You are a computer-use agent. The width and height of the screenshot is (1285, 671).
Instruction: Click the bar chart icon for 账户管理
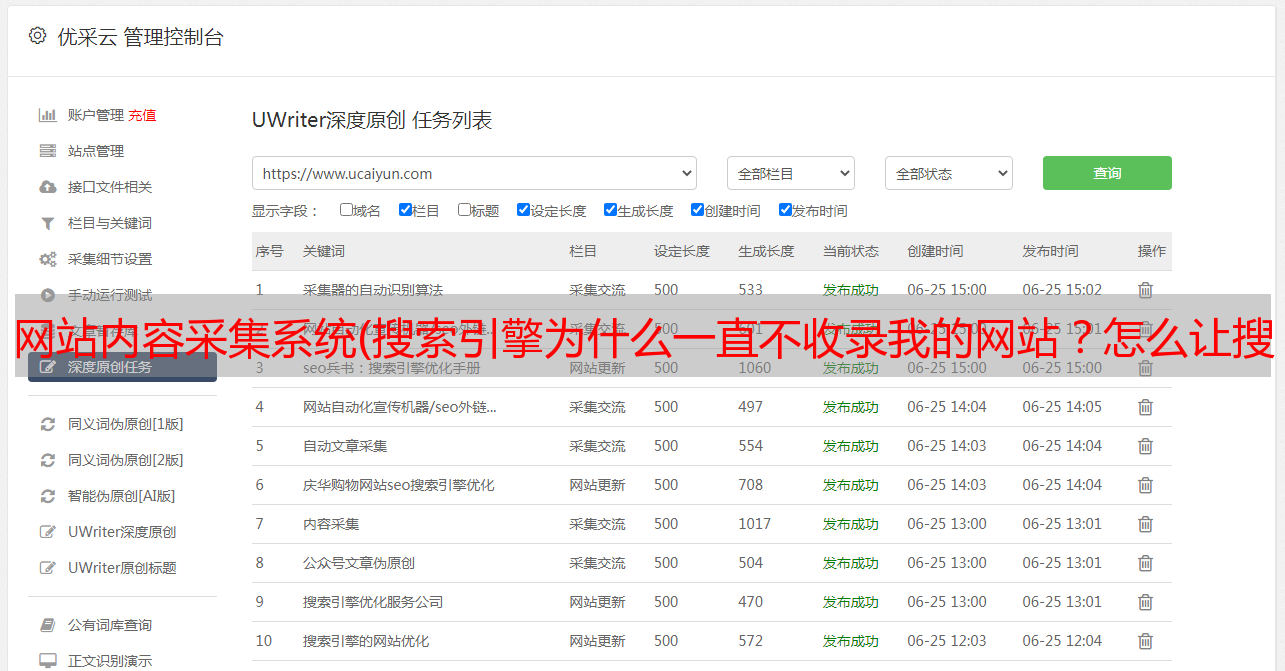click(x=47, y=115)
